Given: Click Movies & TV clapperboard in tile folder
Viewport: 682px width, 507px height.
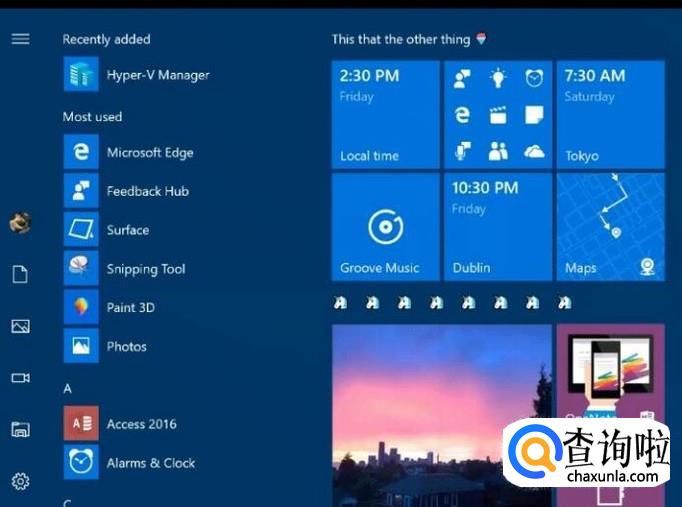Looking at the screenshot, I should click(498, 115).
